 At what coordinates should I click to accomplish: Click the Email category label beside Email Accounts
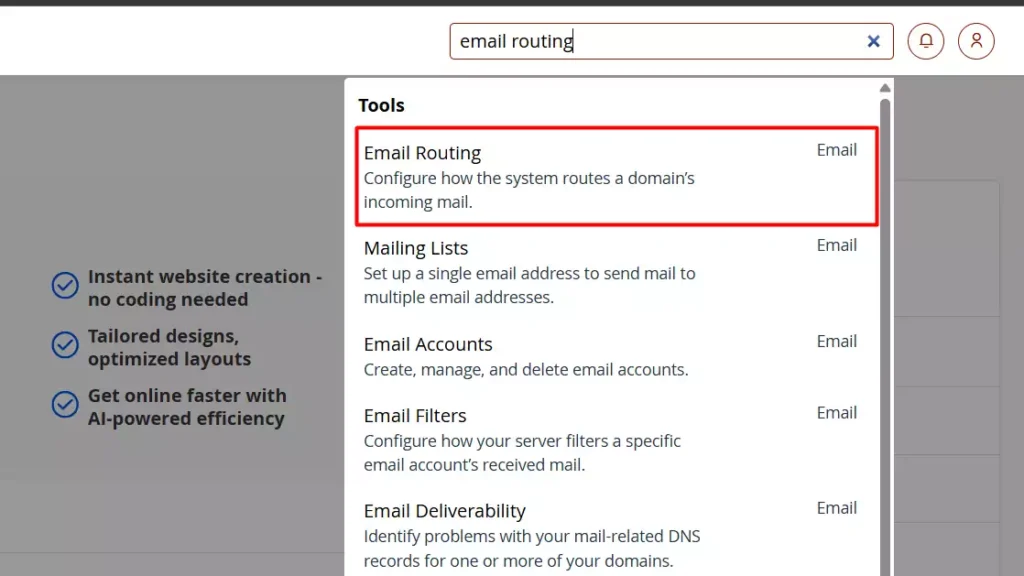tap(837, 341)
